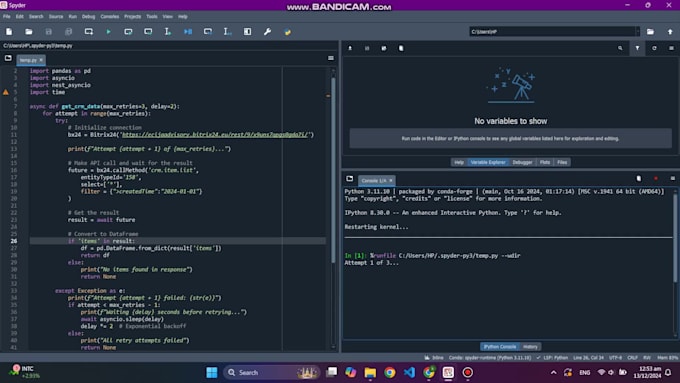
Task: Refresh the variables list
Action: pyautogui.click(x=654, y=48)
